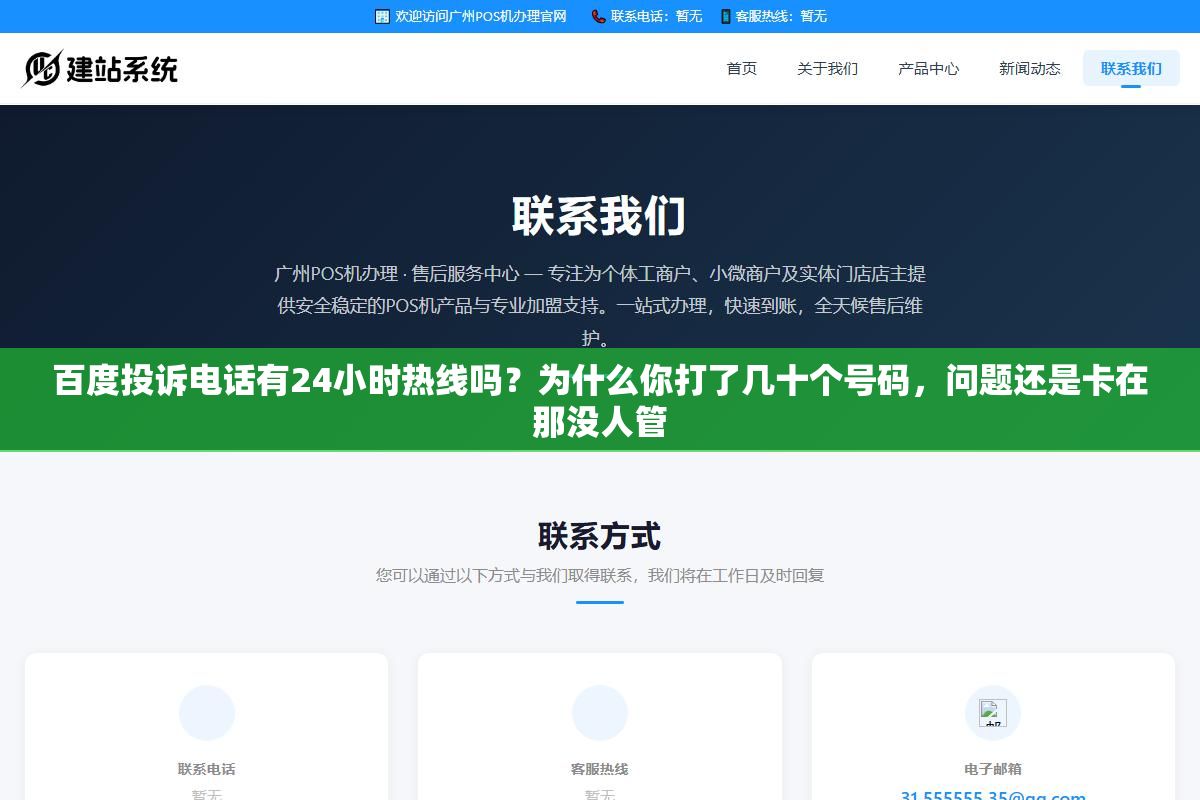The image size is (1200, 800).
Task: Click the email icon above 电子邮箱
Action: 993,713
